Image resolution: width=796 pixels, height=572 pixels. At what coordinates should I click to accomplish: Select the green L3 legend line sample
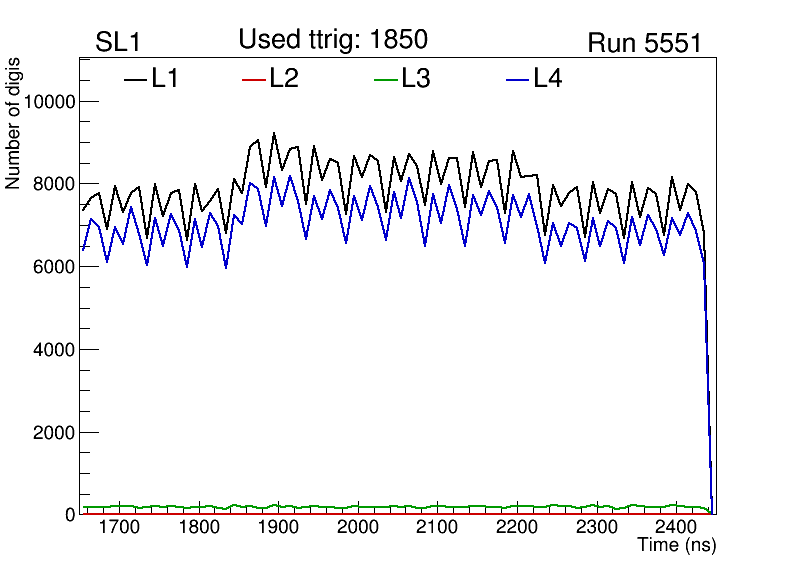tap(385, 79)
